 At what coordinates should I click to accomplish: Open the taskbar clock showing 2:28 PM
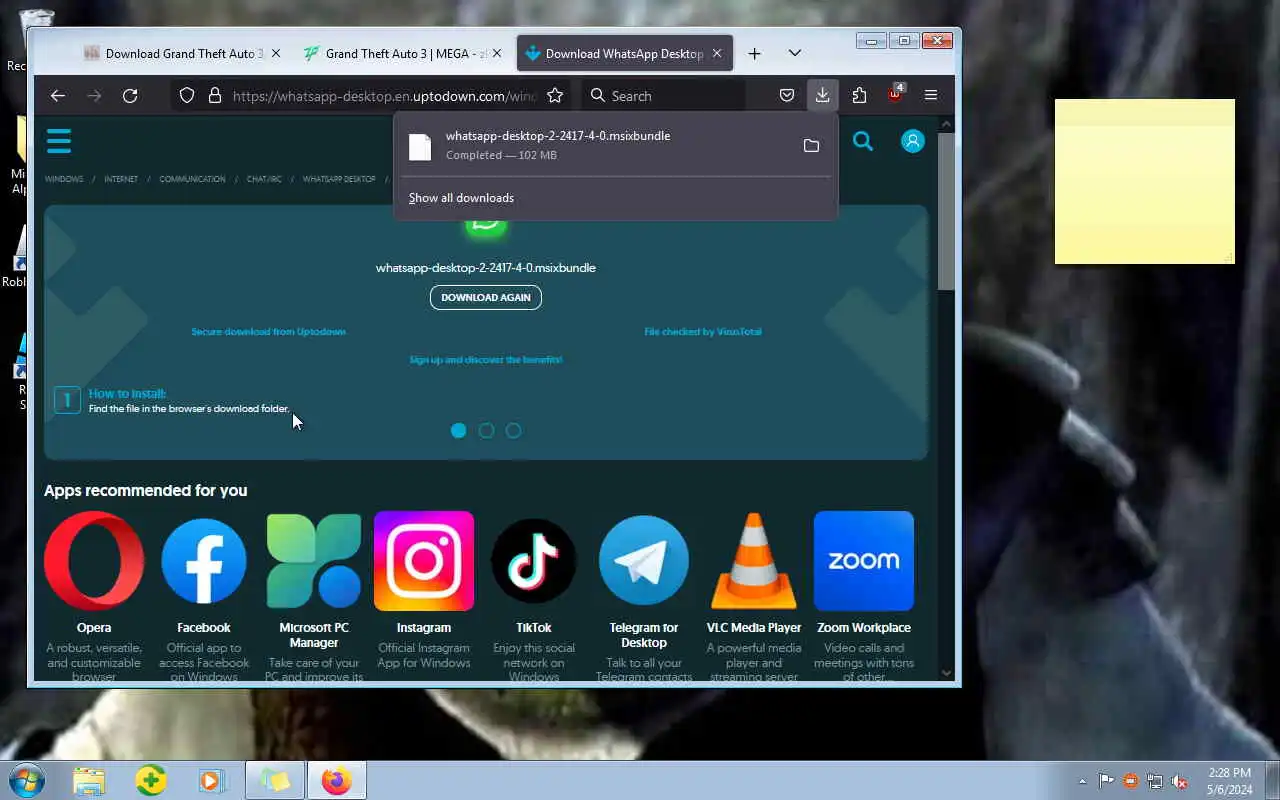pyautogui.click(x=1229, y=780)
